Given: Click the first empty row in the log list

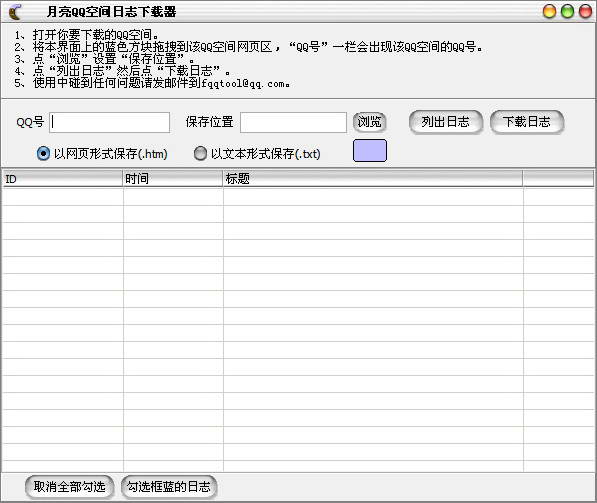Looking at the screenshot, I should pyautogui.click(x=298, y=197).
